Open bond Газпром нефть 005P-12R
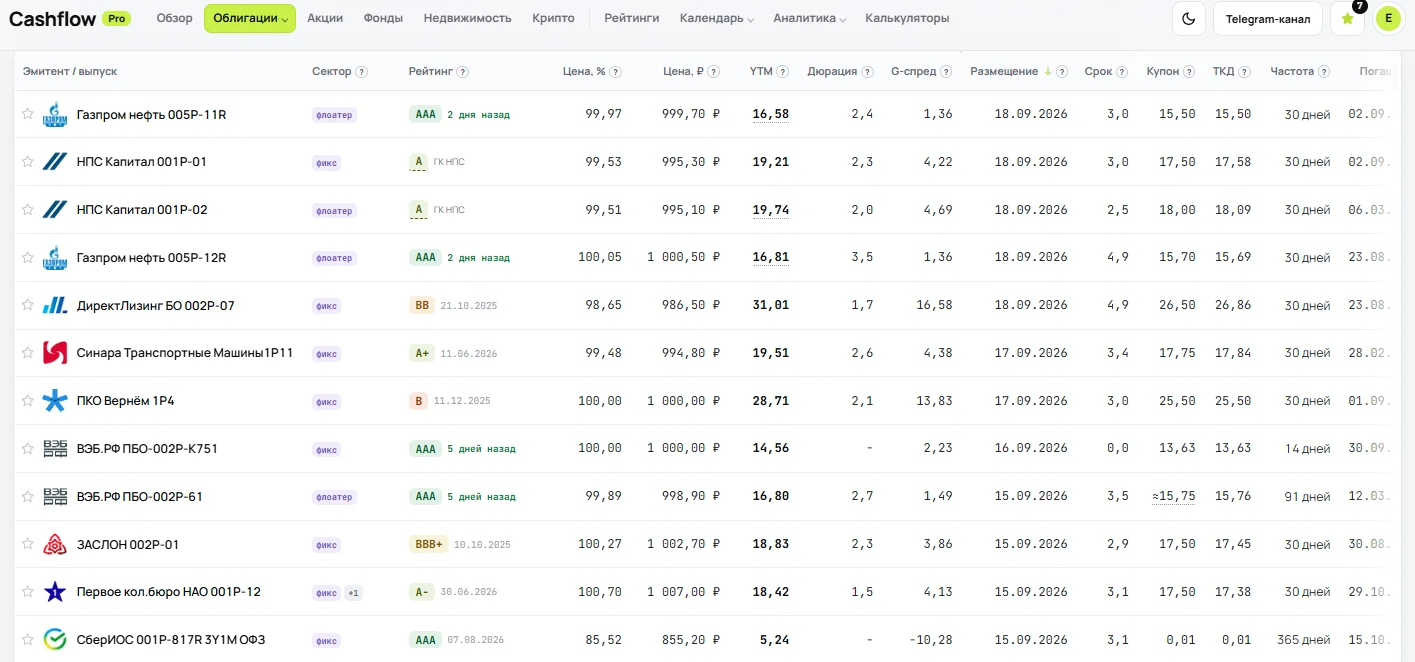 tap(151, 258)
